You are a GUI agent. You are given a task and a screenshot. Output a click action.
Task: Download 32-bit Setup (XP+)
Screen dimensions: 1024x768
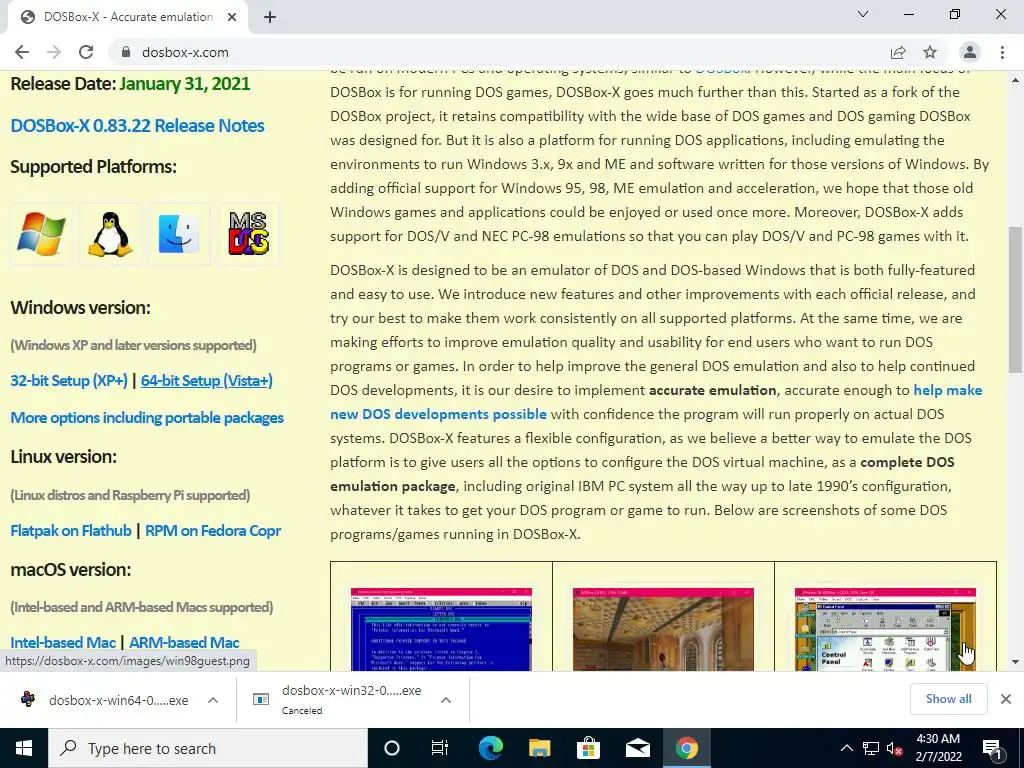pos(69,381)
